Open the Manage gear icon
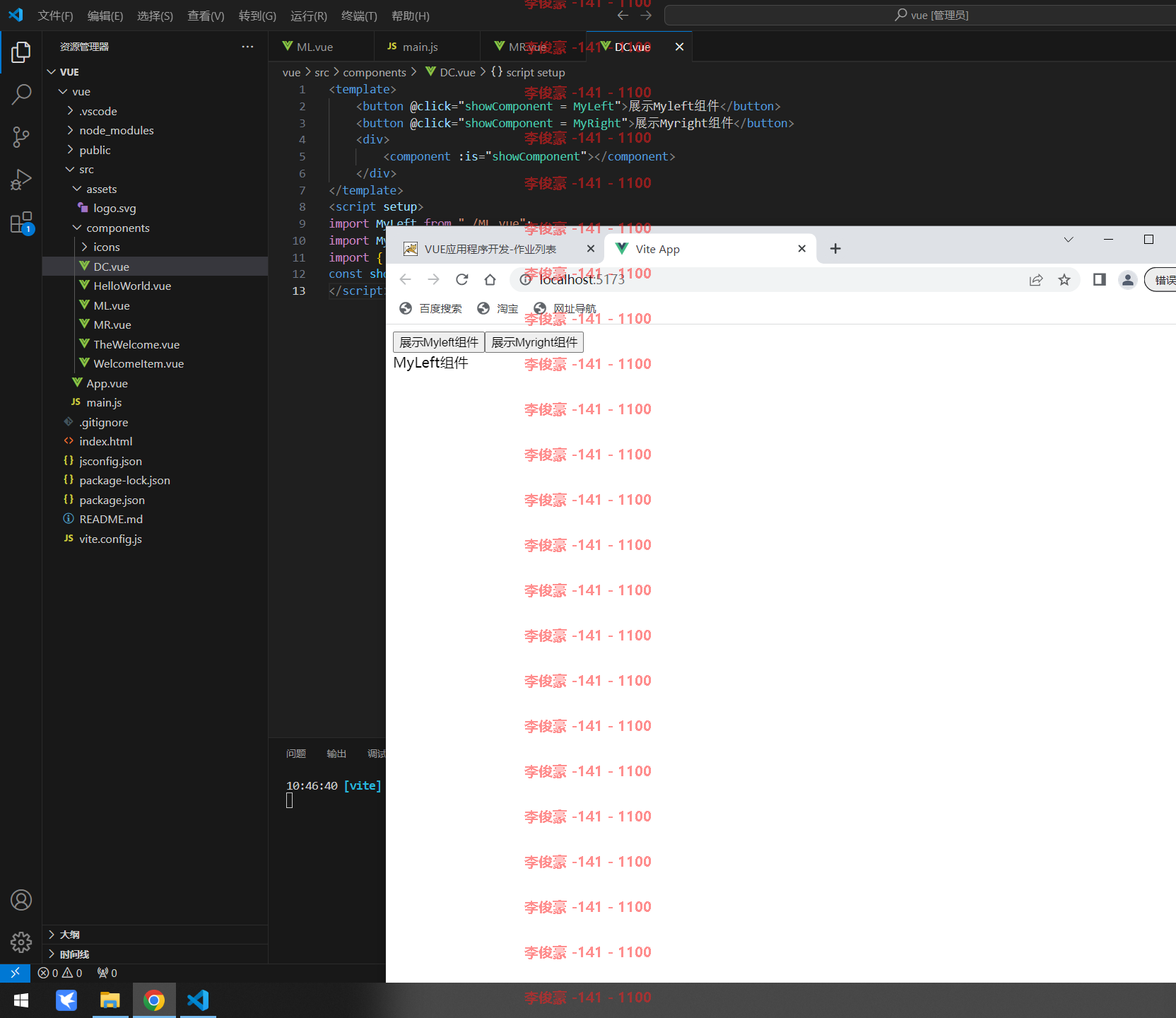This screenshot has width=1176, height=1018. (21, 942)
